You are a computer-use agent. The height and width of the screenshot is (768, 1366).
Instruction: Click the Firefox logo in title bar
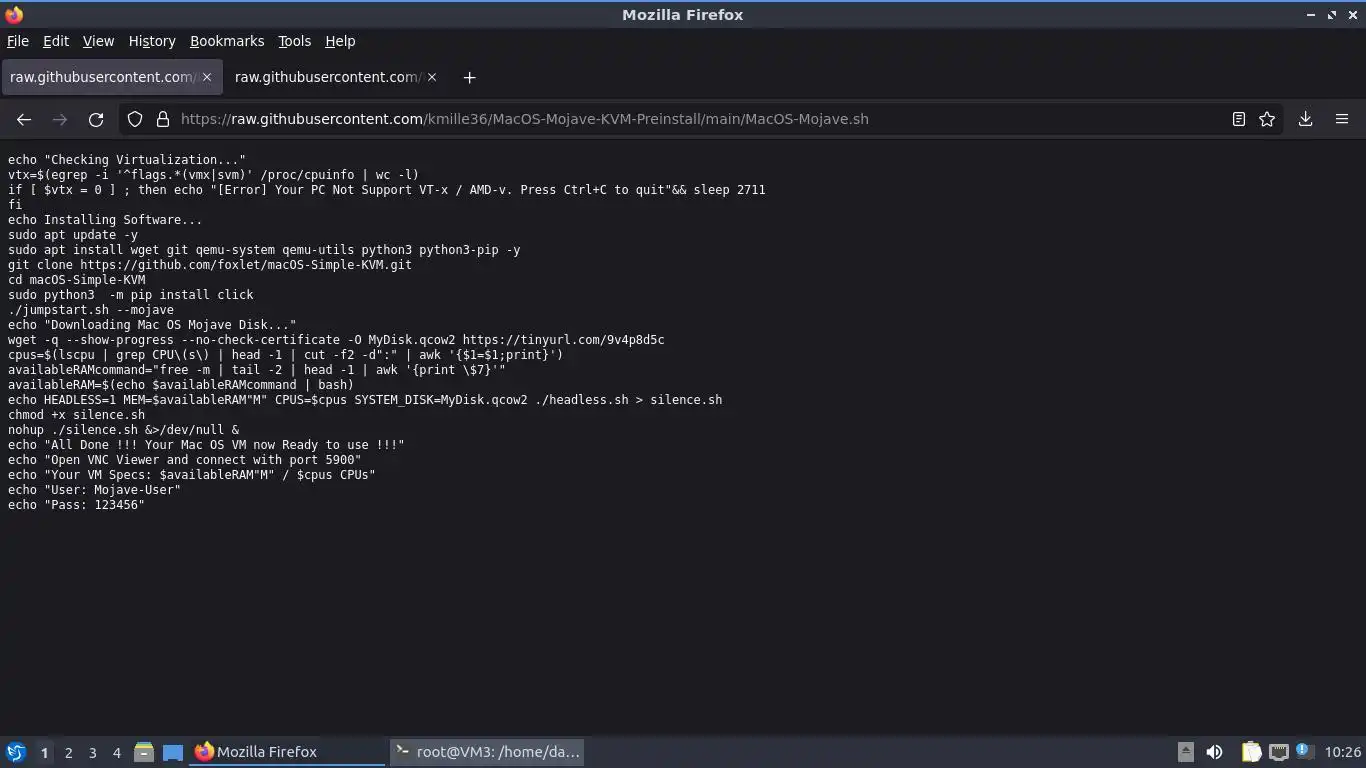[13, 14]
